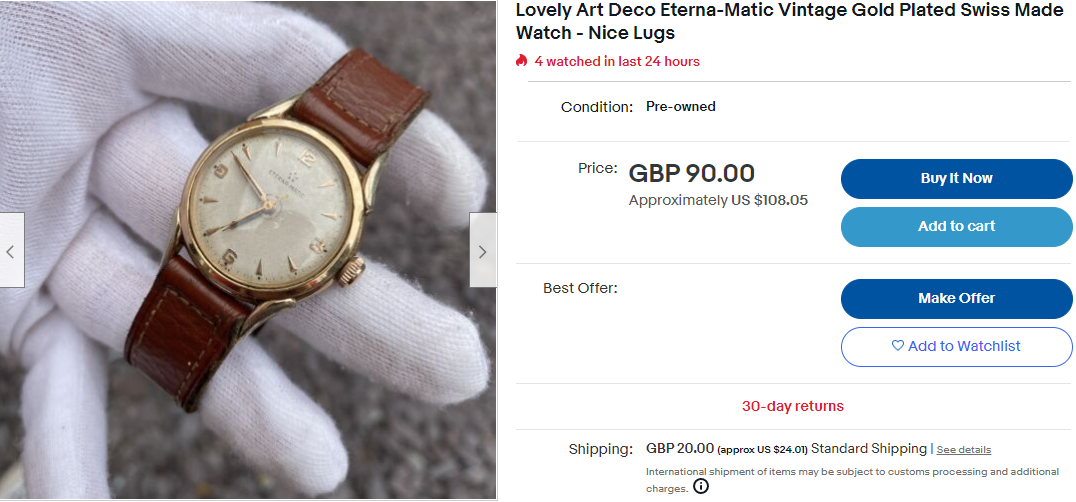Click the Make Offer button
1076x502 pixels.
click(956, 298)
